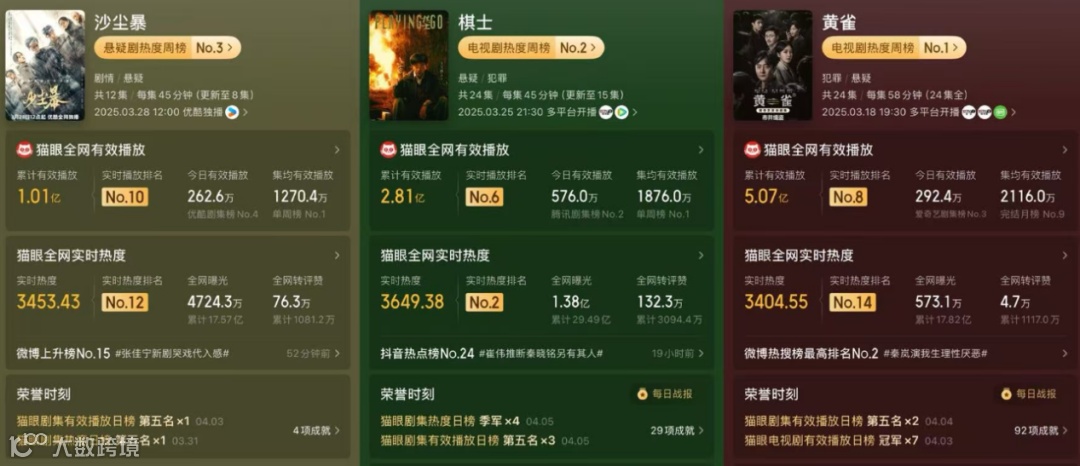The height and width of the screenshot is (466, 1080).
Task: Expand 黄雀 猫眼全网有效播放 chevron
Action: [1064, 150]
